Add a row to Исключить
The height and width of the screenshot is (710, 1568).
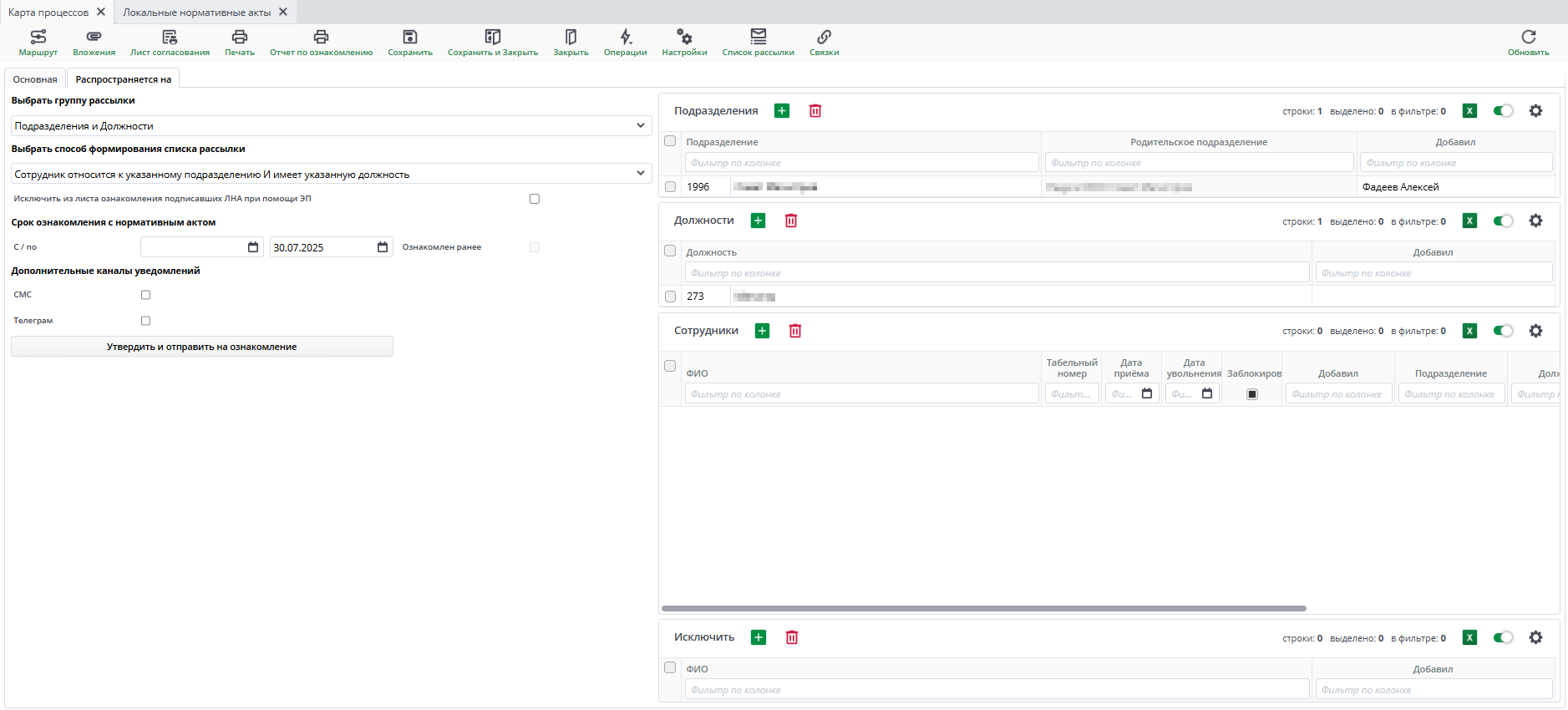(x=759, y=637)
